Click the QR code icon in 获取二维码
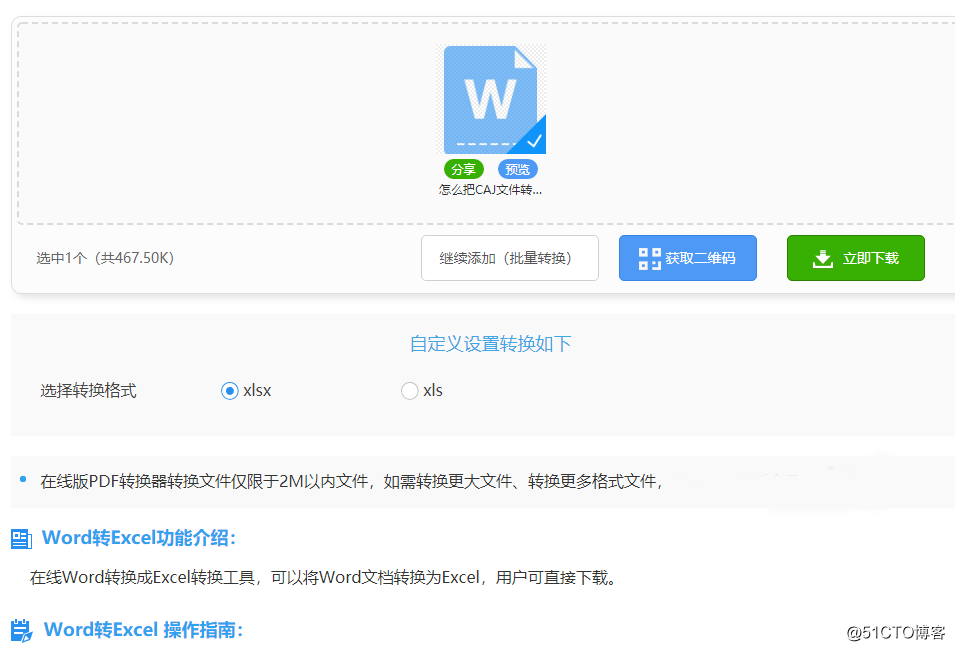 [649, 258]
